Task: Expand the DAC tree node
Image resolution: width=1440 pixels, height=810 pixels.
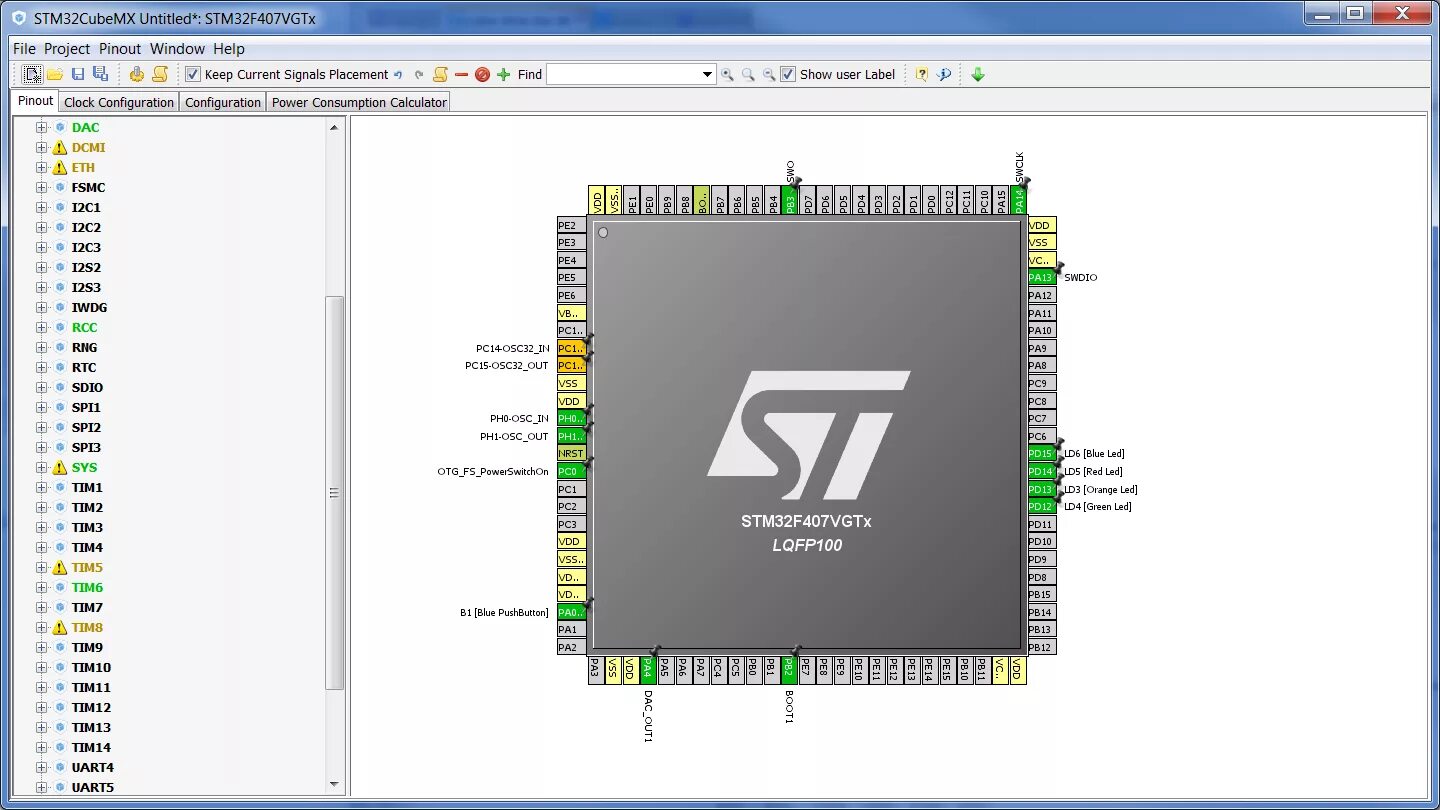Action: 42,127
